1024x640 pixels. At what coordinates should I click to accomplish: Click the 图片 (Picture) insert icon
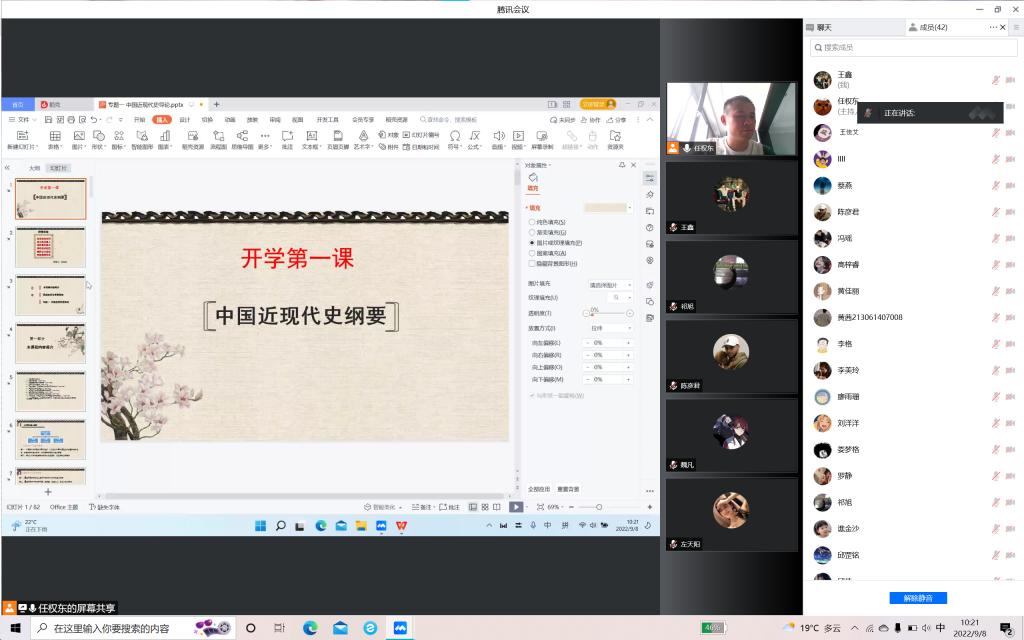point(78,136)
